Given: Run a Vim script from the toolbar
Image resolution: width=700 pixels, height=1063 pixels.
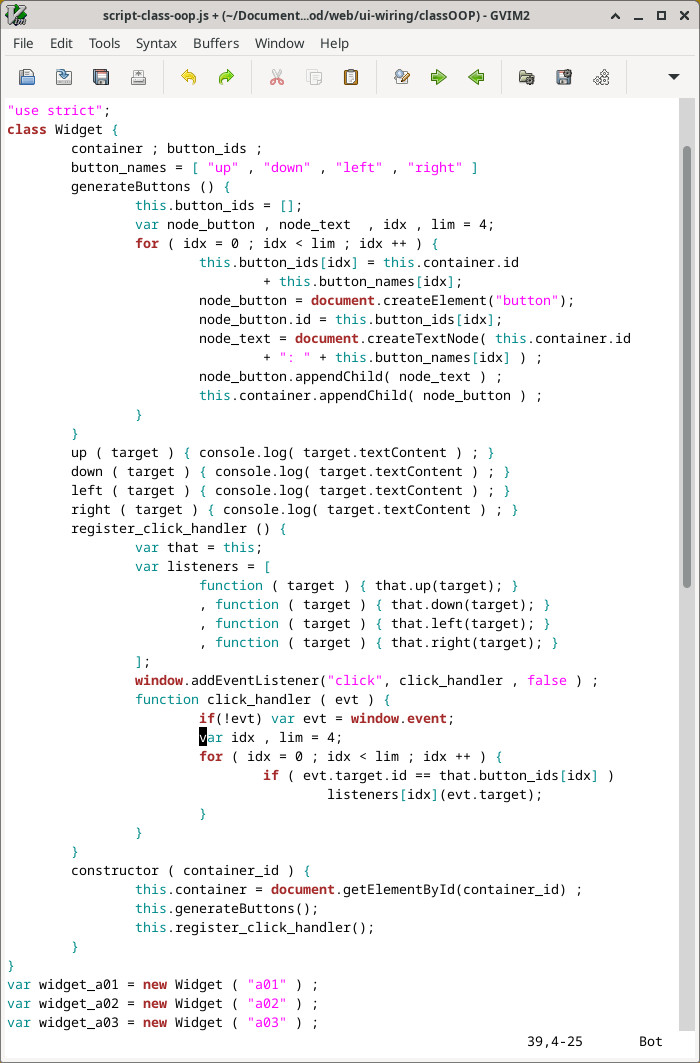Looking at the screenshot, I should (601, 77).
